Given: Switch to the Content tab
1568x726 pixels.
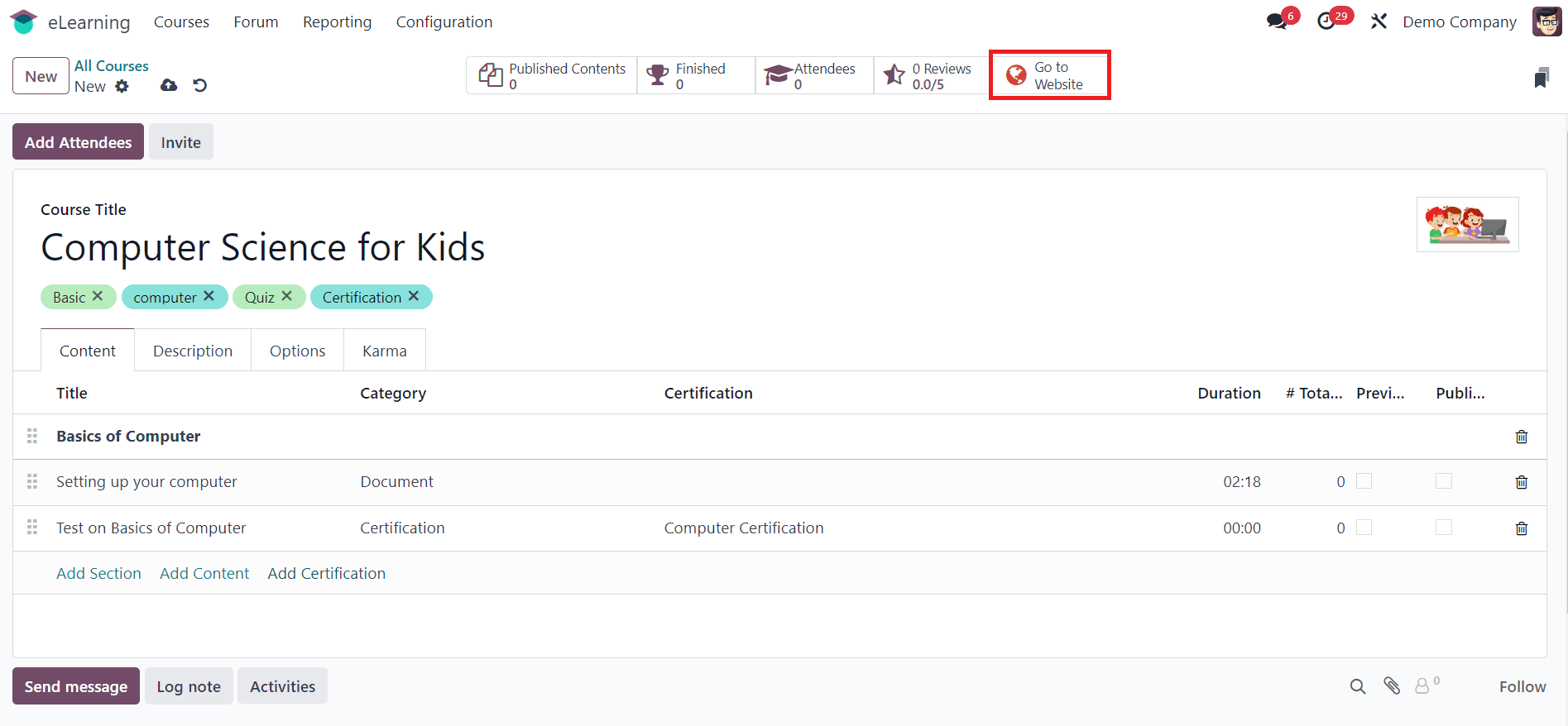Looking at the screenshot, I should click(88, 351).
